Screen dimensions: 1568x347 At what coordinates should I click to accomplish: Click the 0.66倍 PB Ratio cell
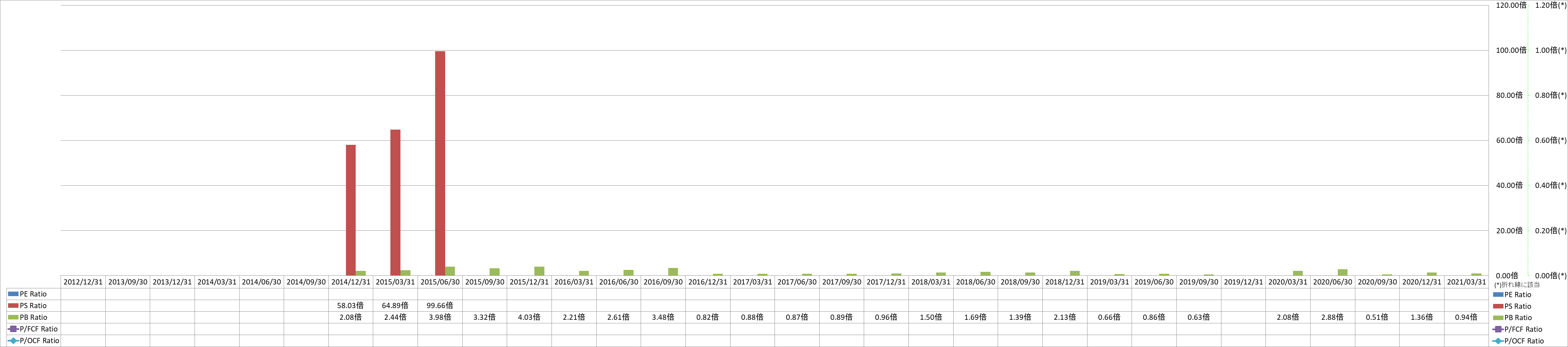[1110, 317]
